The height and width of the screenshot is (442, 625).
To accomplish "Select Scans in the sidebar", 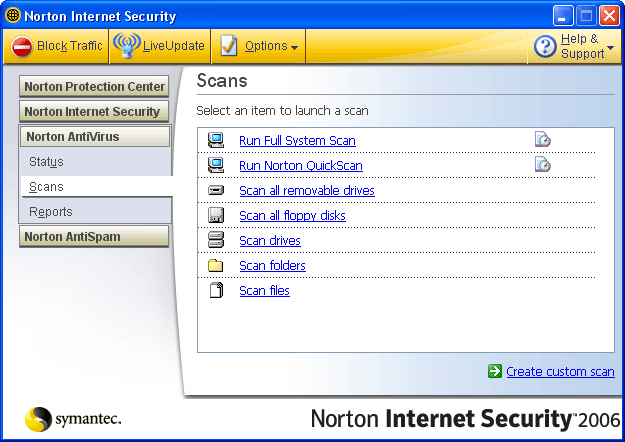I will (46, 187).
